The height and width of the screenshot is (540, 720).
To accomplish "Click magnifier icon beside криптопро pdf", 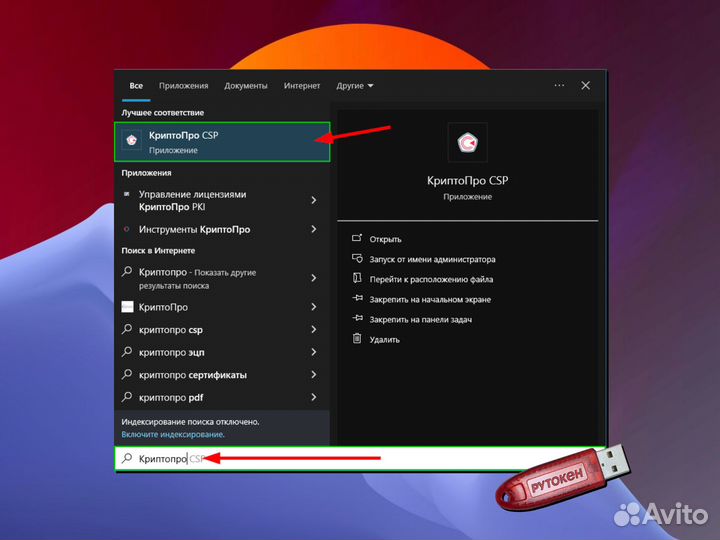I will 127,397.
